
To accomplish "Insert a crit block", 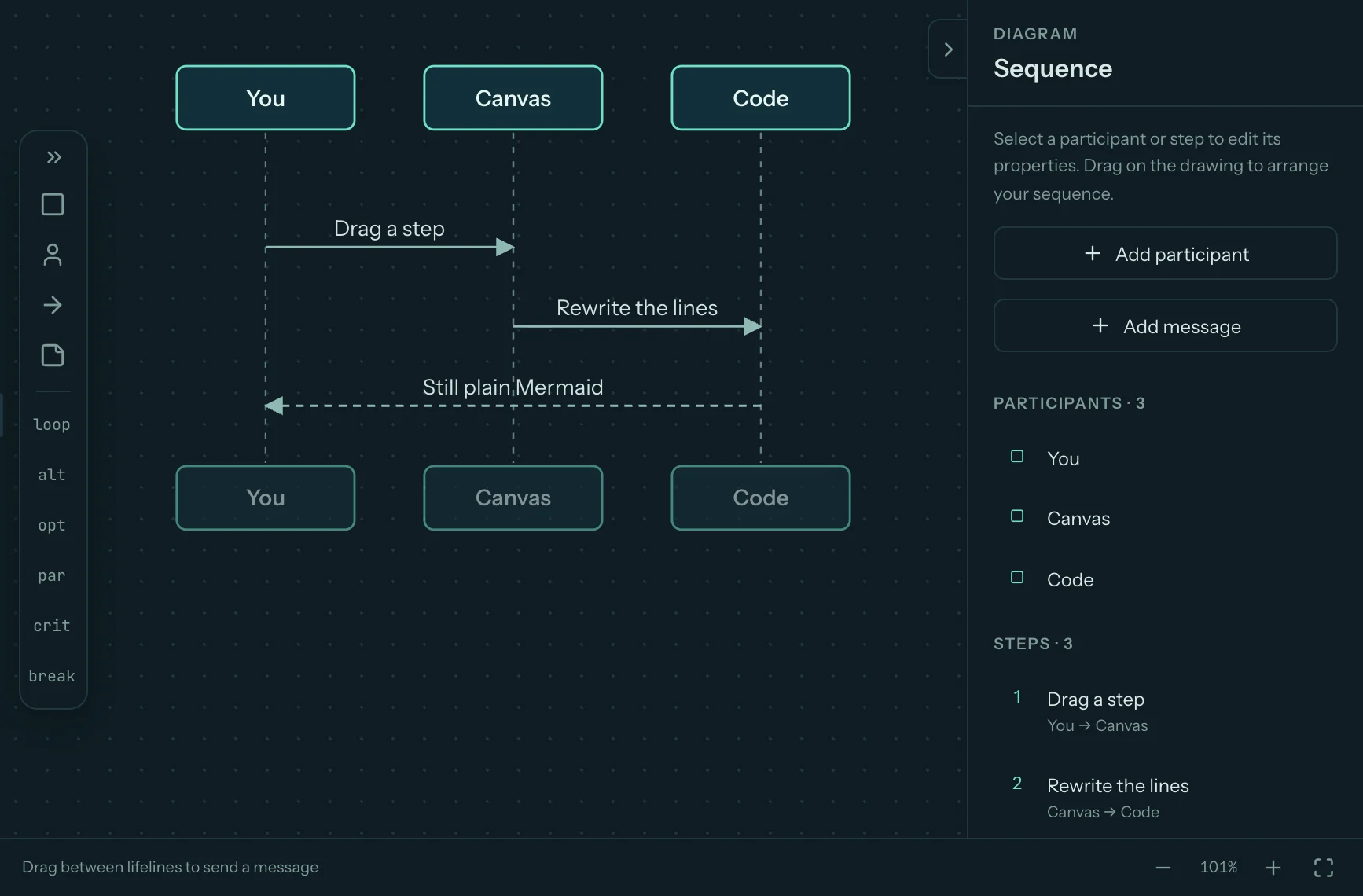I will tap(53, 626).
